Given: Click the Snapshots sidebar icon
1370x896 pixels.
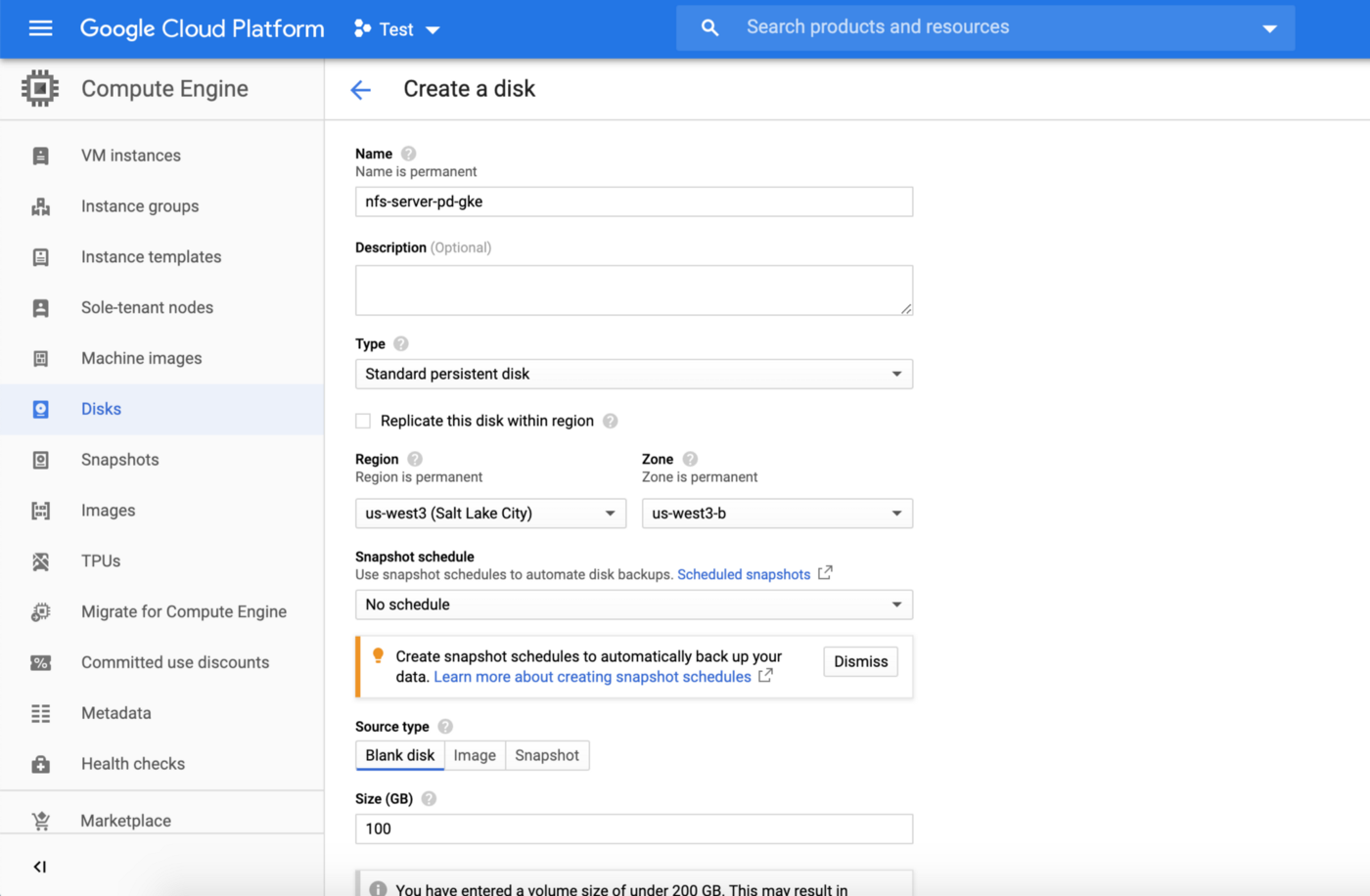Looking at the screenshot, I should [x=40, y=460].
